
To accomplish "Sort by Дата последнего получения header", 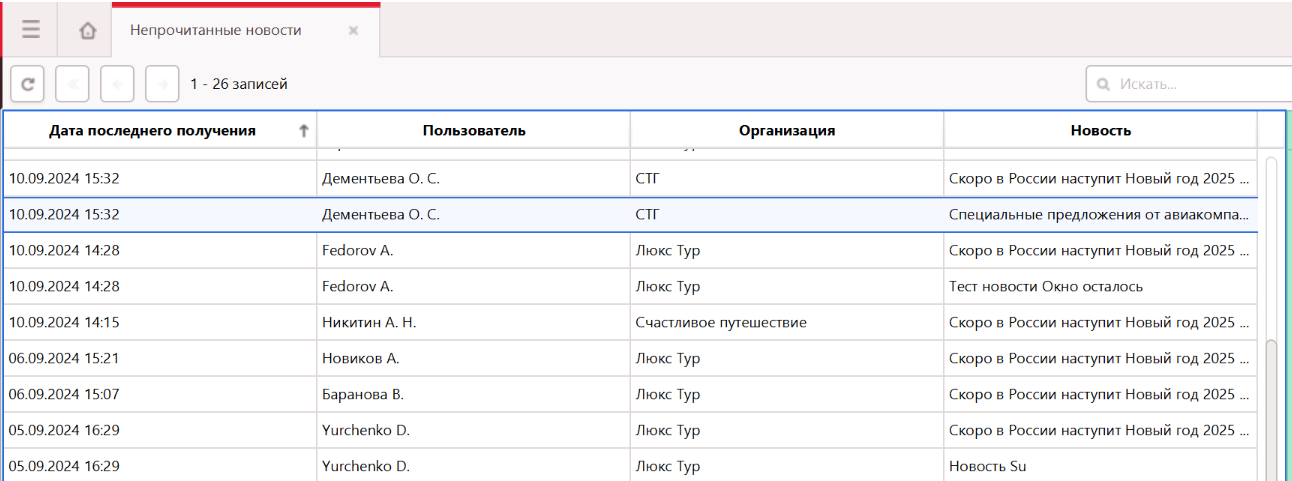I will [152, 131].
